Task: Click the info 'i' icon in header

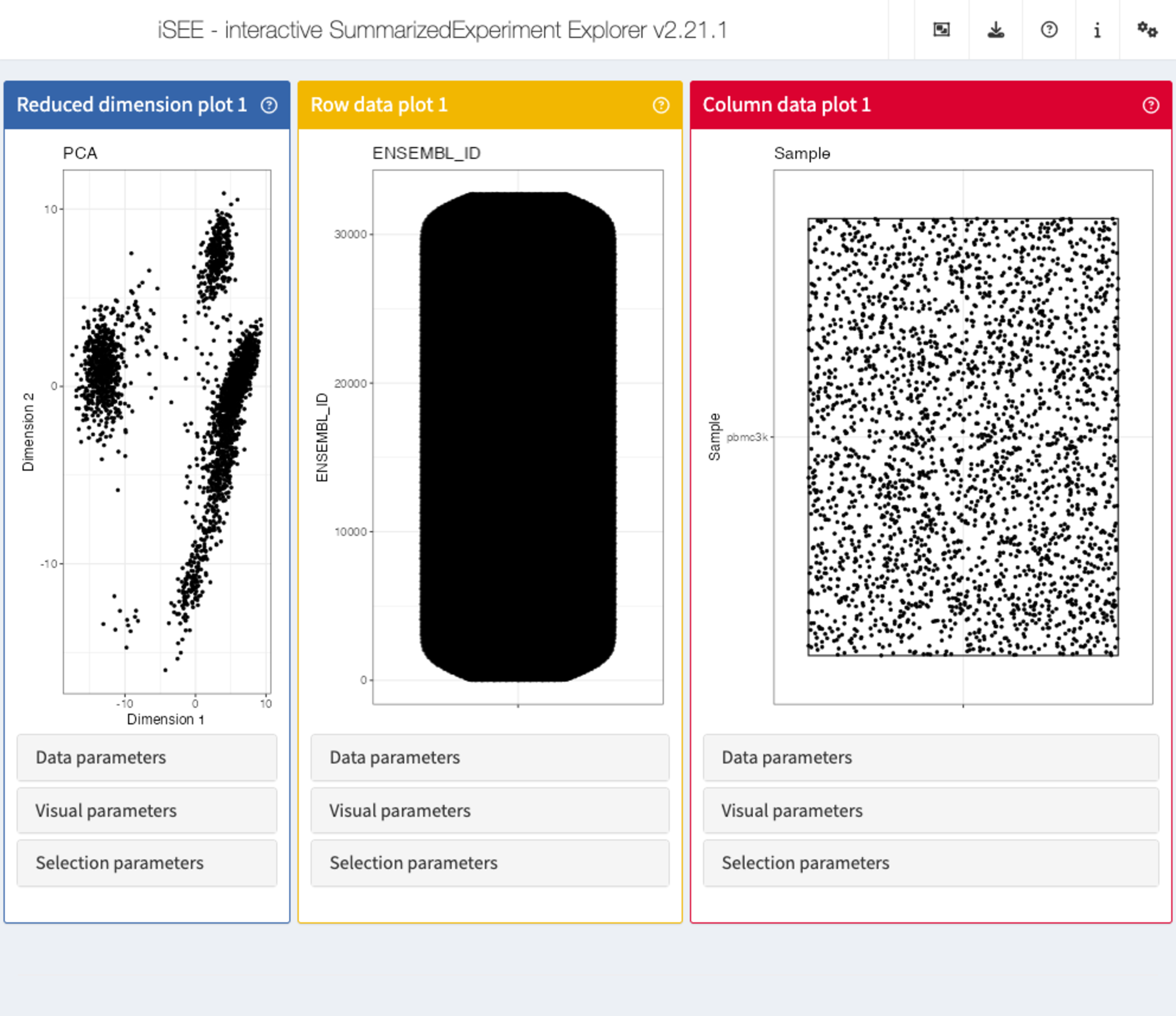Action: [1097, 30]
